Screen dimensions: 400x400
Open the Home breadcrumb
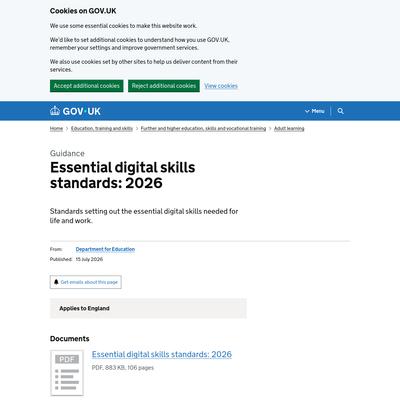point(56,129)
